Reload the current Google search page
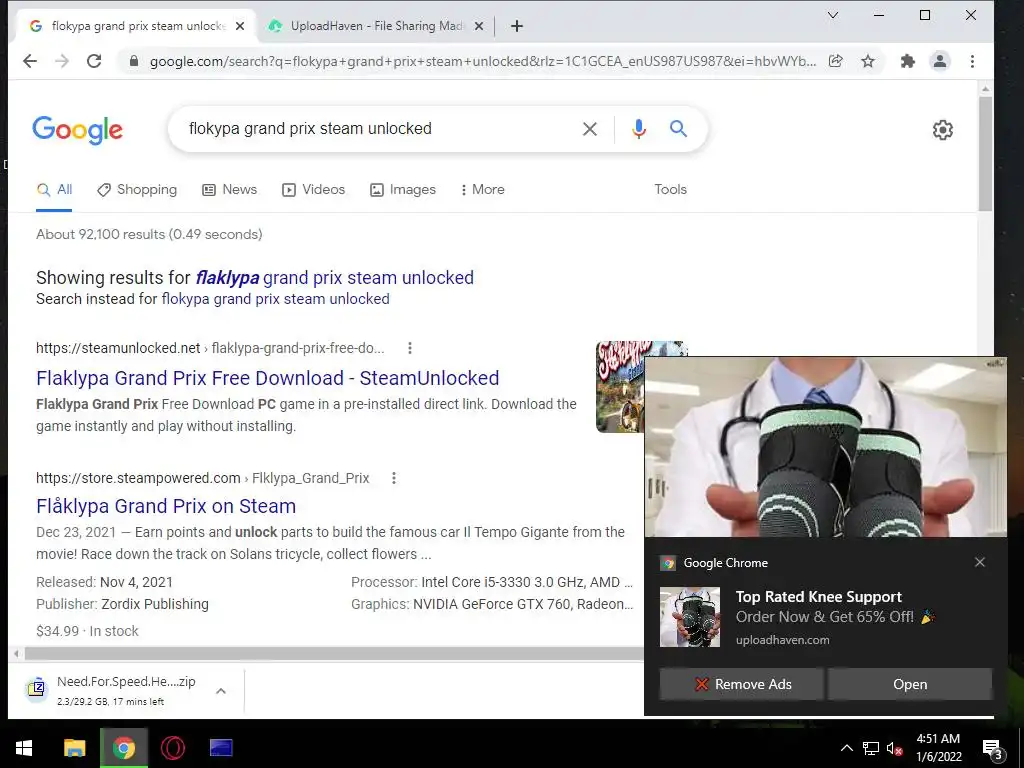Screen dimensions: 1024x768 click(x=94, y=61)
